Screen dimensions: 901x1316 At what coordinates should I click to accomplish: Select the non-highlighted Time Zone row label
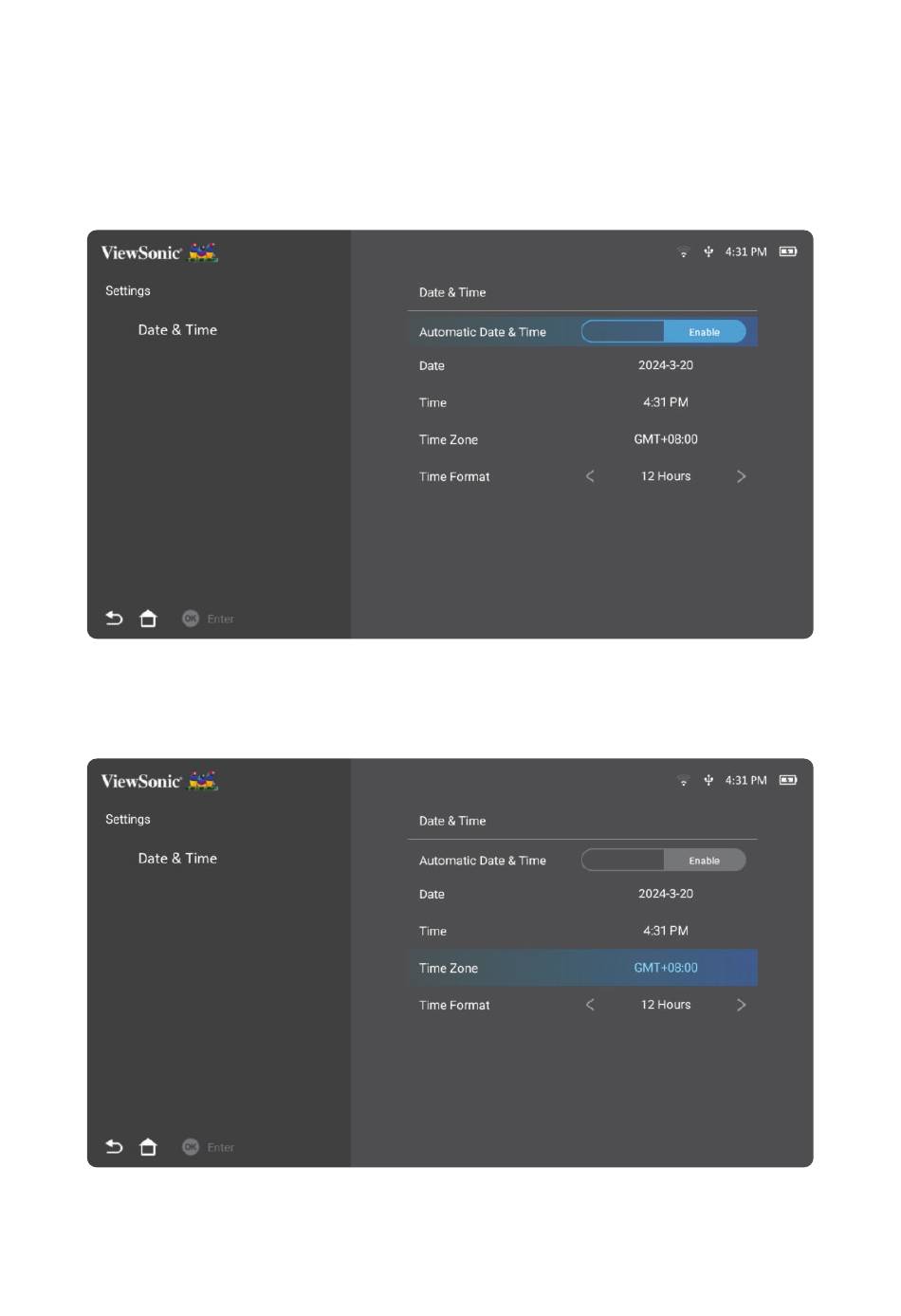(449, 440)
